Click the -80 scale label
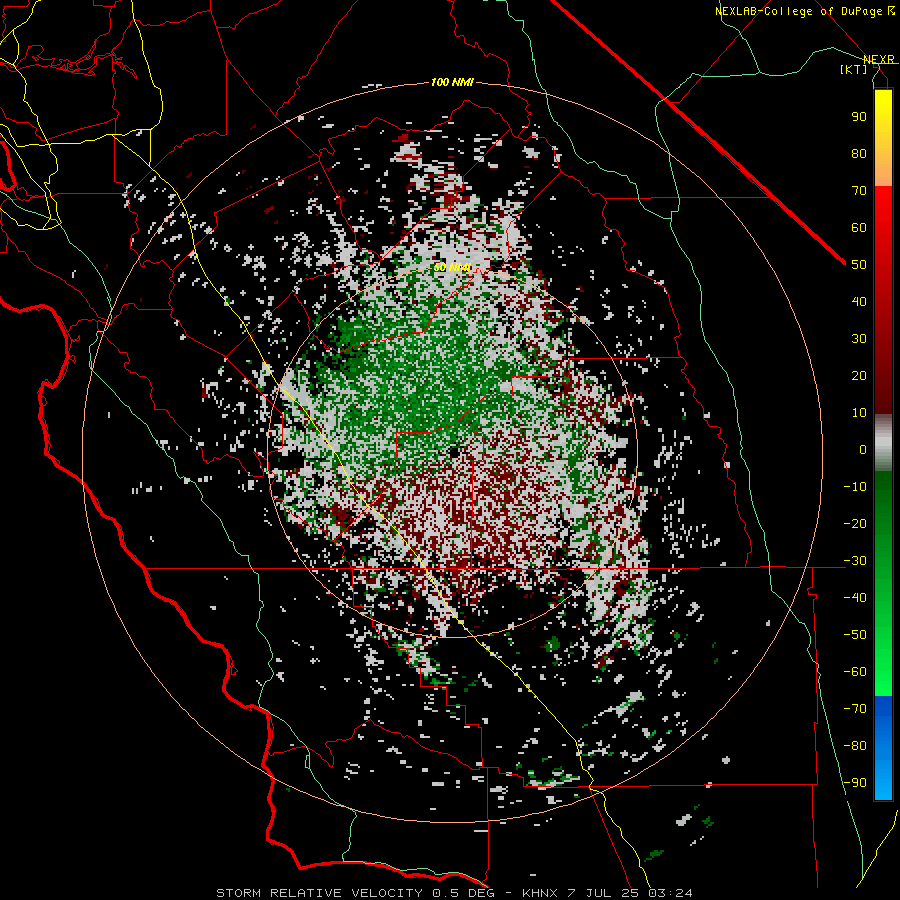900x900 pixels. click(x=855, y=746)
